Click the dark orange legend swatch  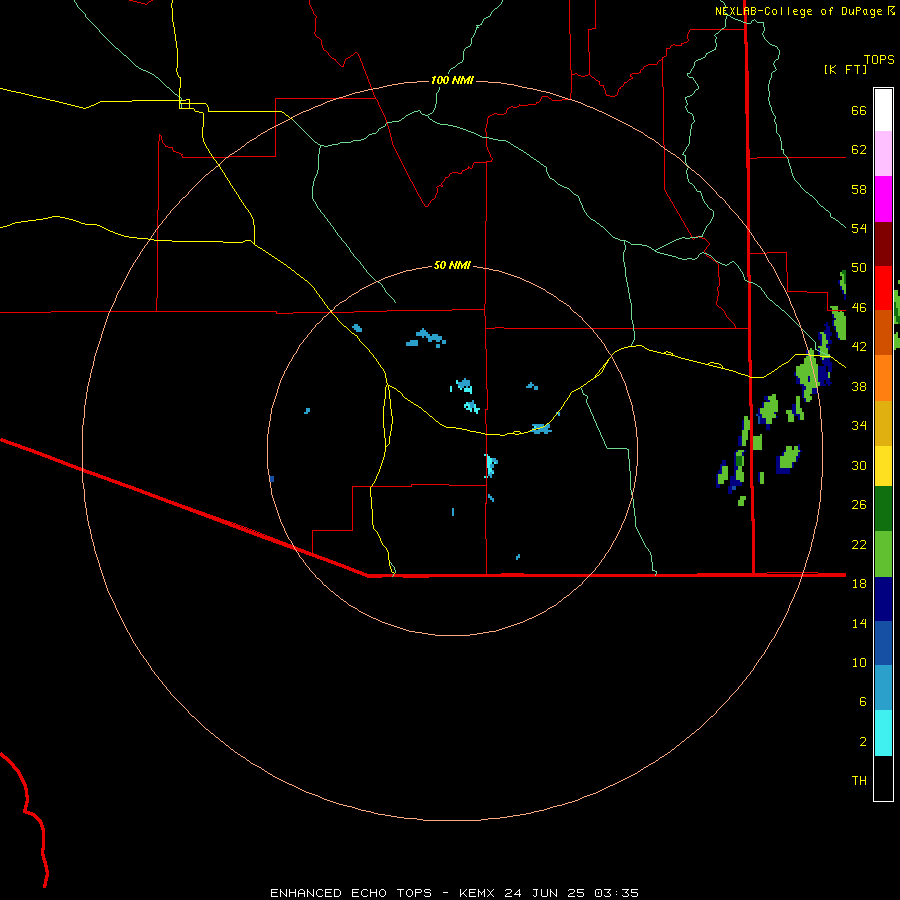point(883,332)
